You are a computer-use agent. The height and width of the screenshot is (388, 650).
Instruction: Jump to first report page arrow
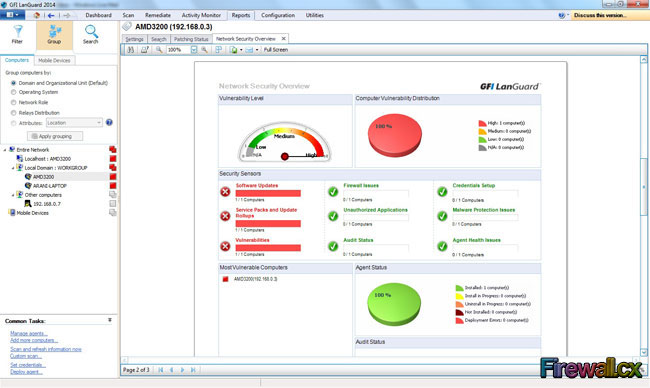[161, 370]
